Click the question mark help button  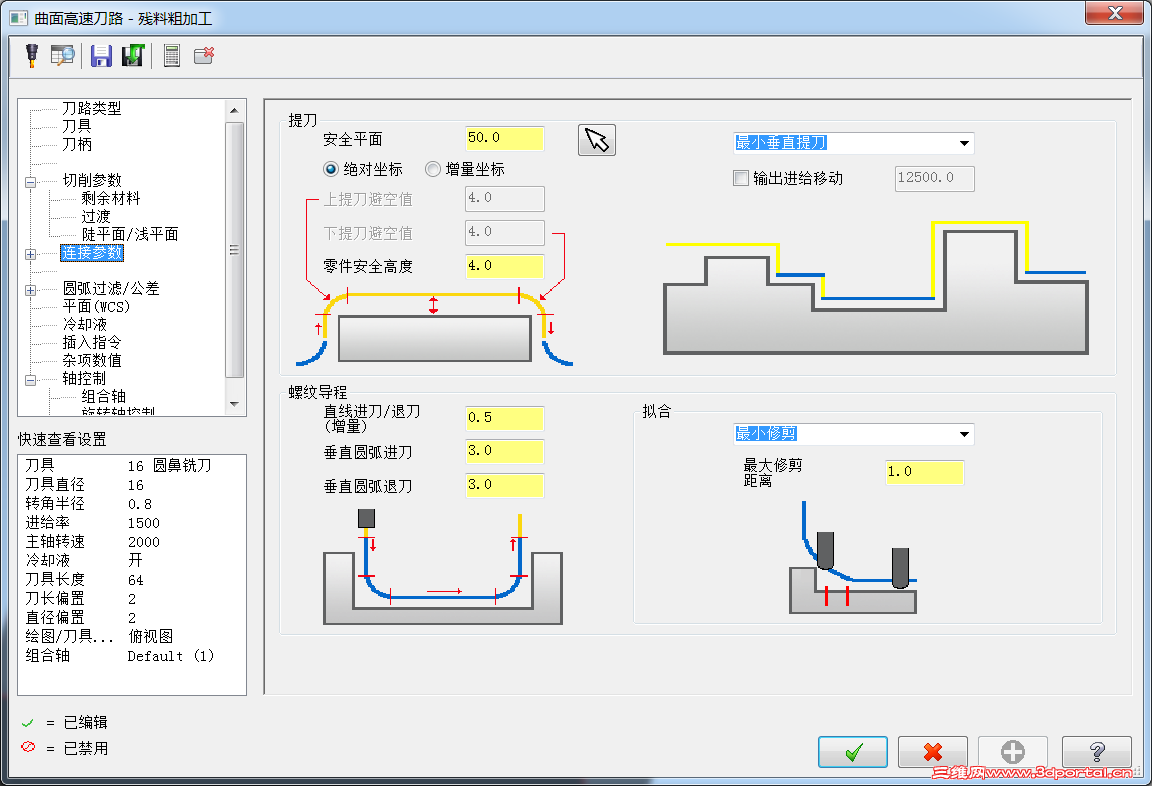point(1096,751)
